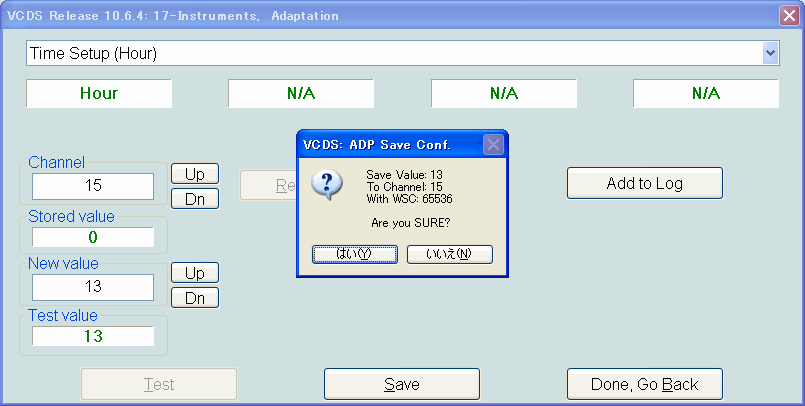Click the Test value field showing 13

pos(93,336)
